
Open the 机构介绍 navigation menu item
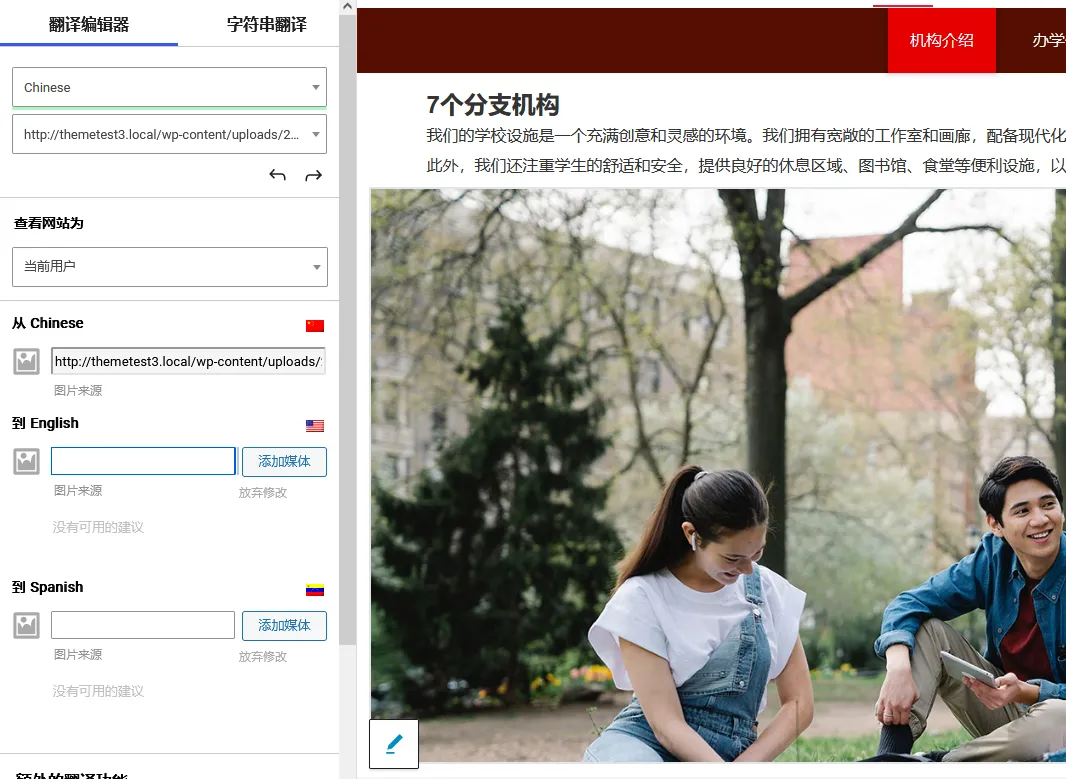point(941,40)
